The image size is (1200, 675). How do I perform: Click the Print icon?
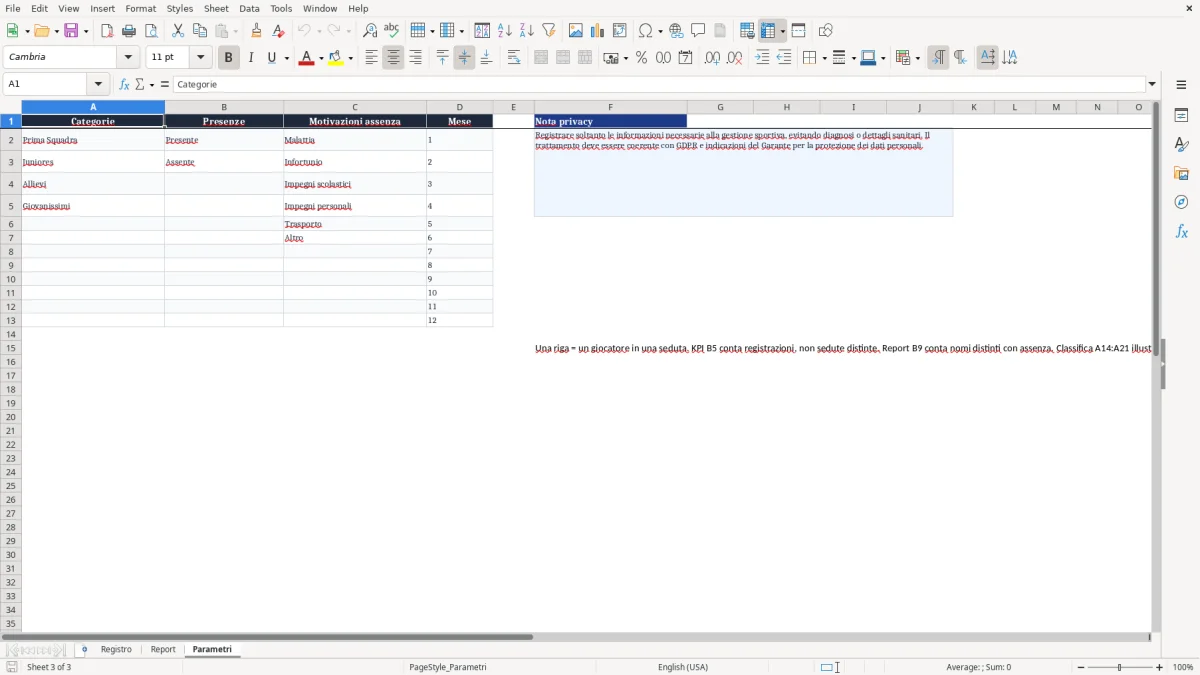pyautogui.click(x=129, y=31)
